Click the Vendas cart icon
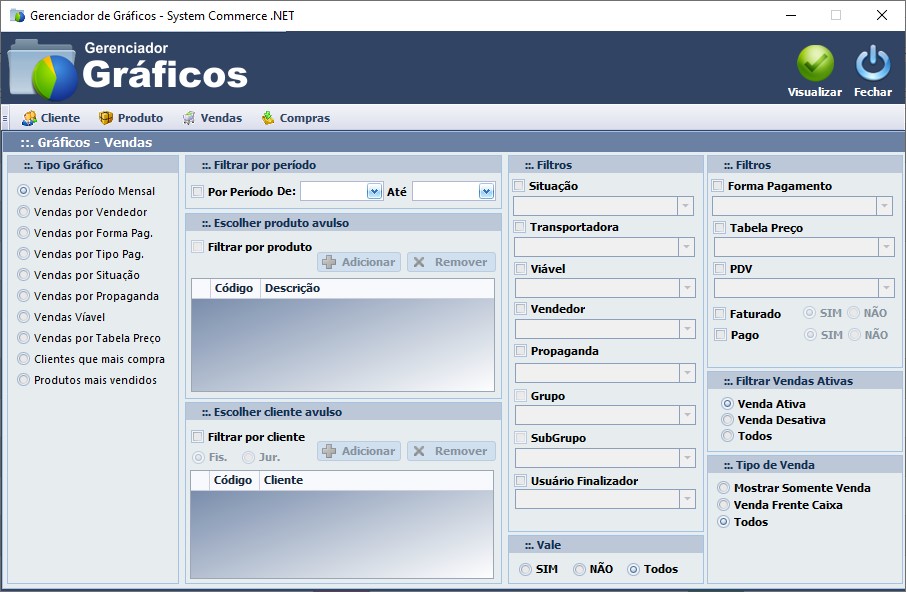Image resolution: width=906 pixels, height=592 pixels. click(189, 118)
